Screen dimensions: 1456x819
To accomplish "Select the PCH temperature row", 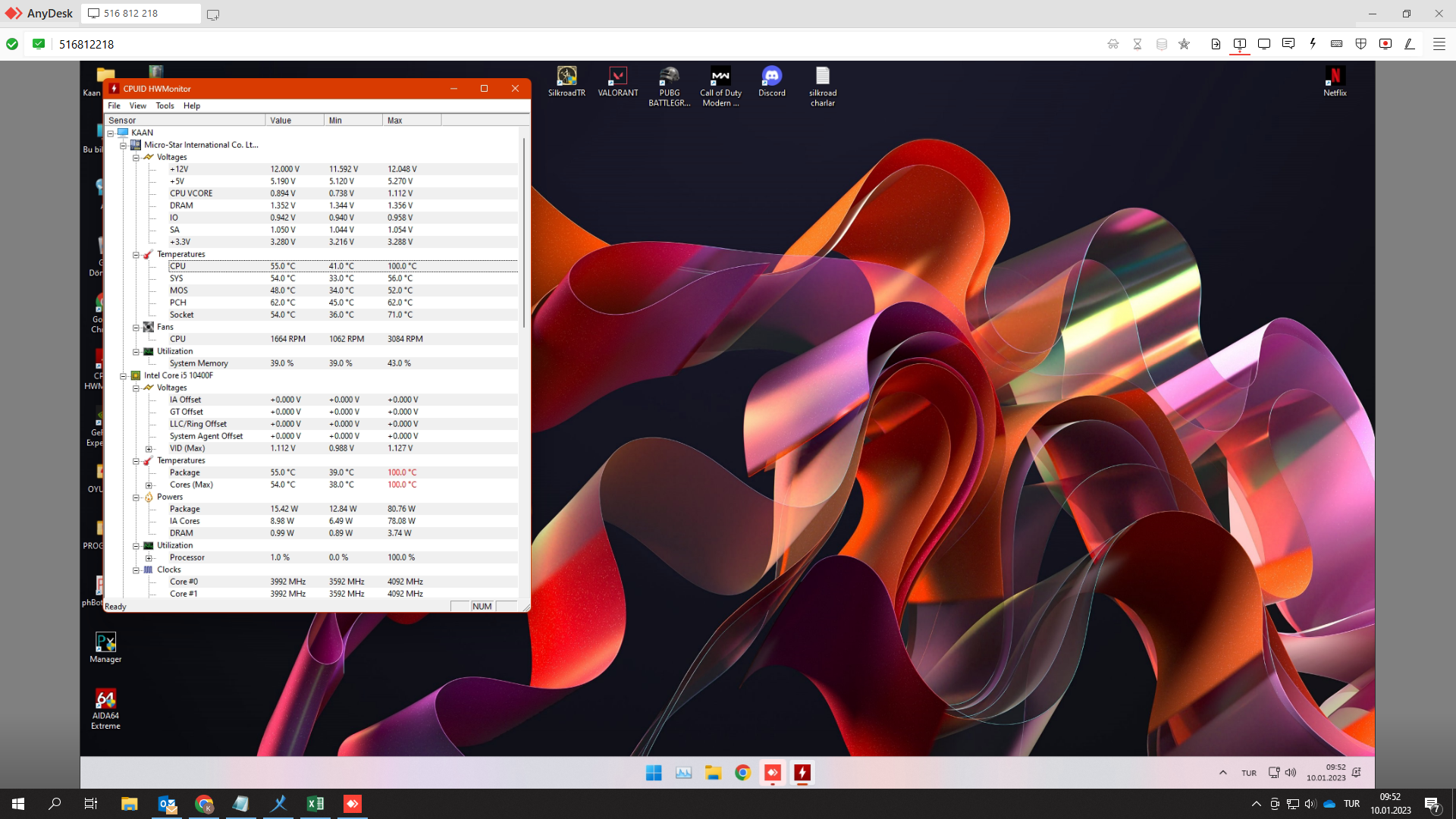I will [344, 303].
